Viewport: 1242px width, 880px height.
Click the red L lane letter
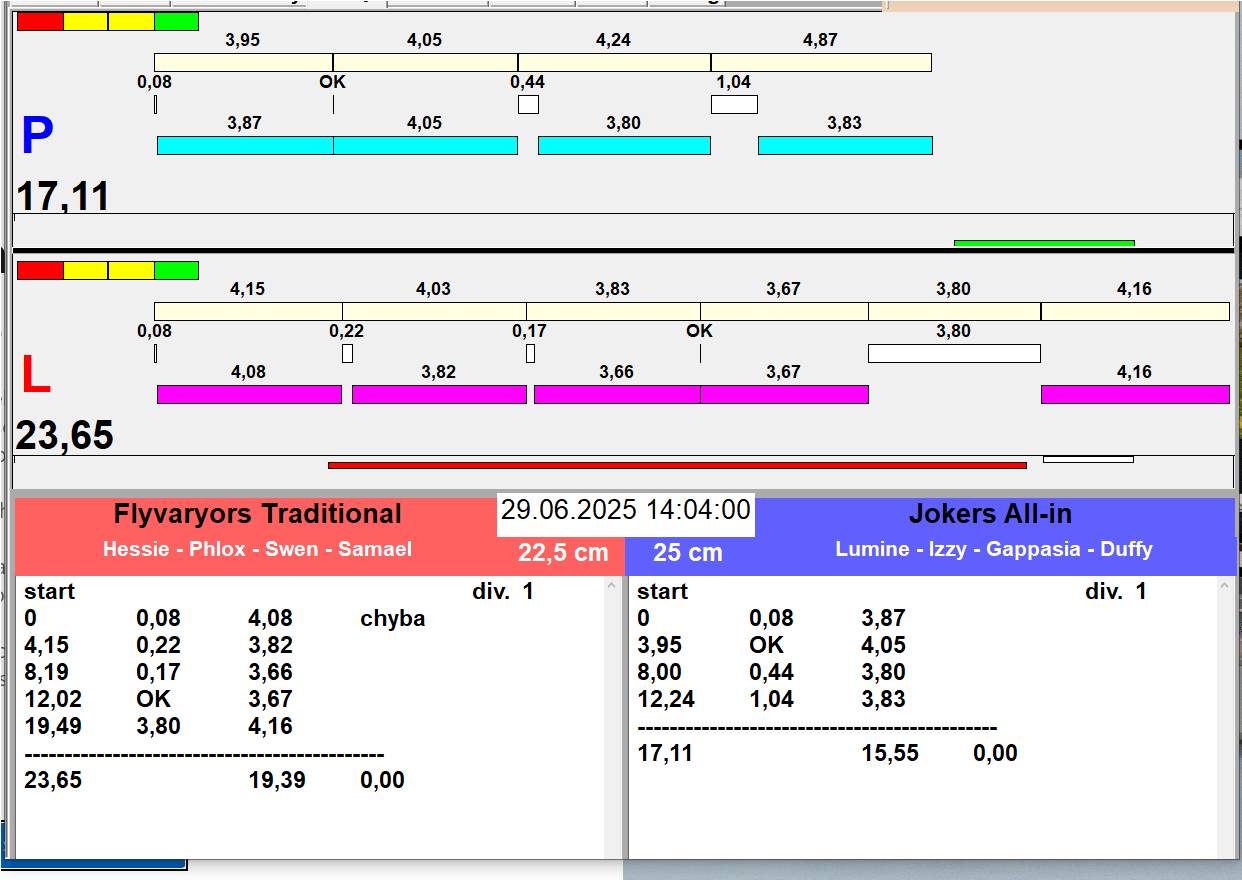(x=35, y=376)
